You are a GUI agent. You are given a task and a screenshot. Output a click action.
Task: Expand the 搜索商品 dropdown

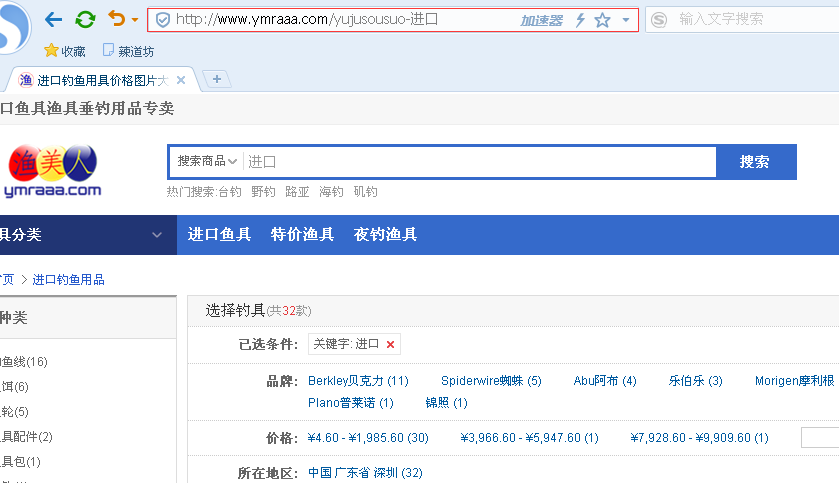pyautogui.click(x=207, y=161)
